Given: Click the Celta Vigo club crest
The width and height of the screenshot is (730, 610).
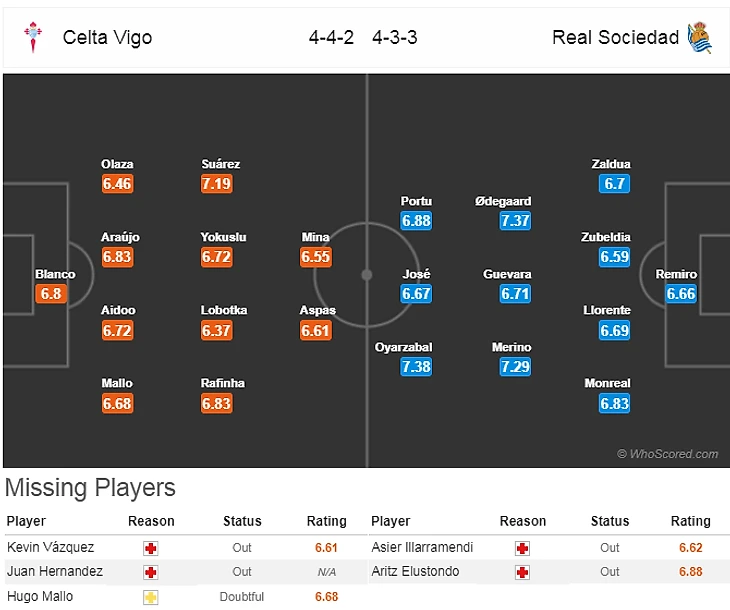Looking at the screenshot, I should pos(32,38).
